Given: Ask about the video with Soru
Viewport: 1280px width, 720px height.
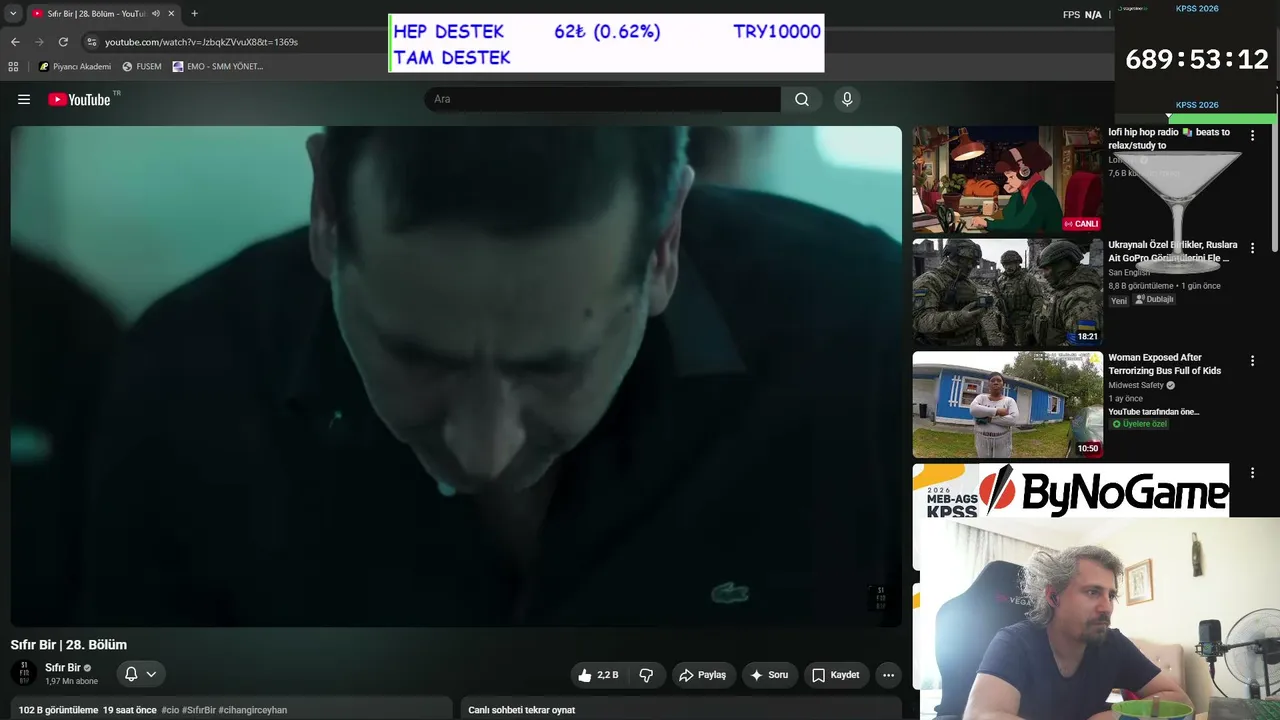Looking at the screenshot, I should click(x=770, y=675).
